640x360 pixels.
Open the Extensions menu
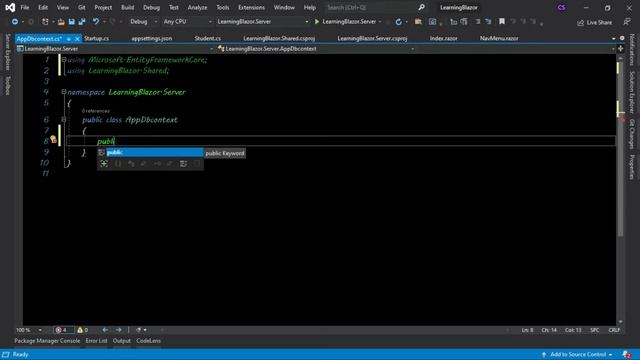pyautogui.click(x=251, y=7)
